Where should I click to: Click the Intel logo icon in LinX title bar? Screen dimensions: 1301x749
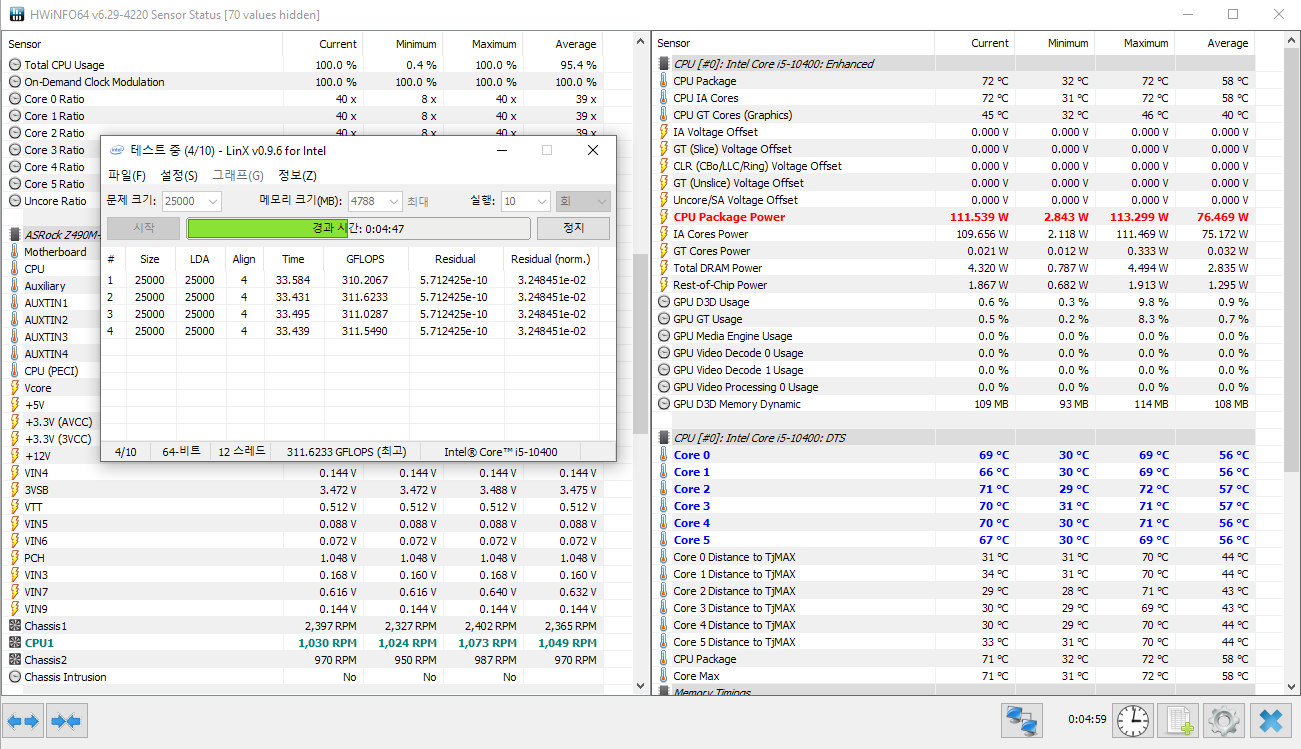pos(118,150)
